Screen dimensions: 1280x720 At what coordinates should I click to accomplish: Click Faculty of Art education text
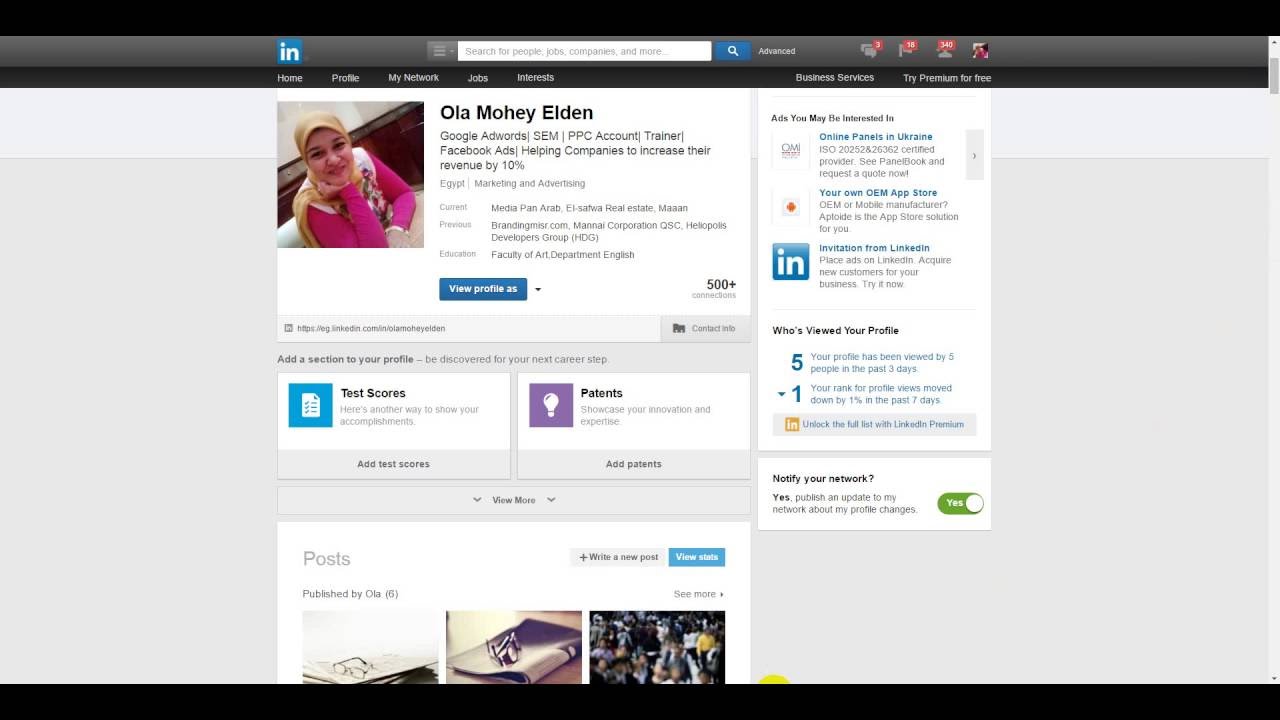pos(562,255)
